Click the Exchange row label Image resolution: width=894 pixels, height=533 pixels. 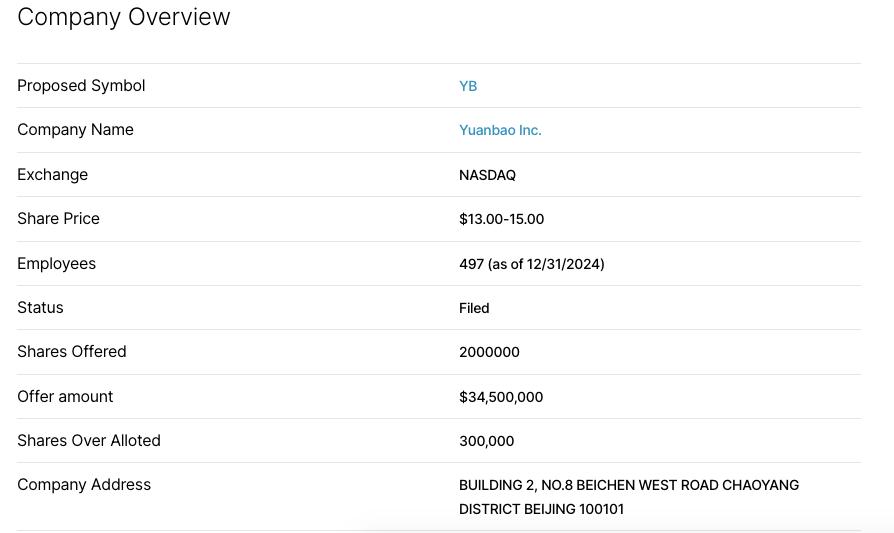(x=52, y=175)
